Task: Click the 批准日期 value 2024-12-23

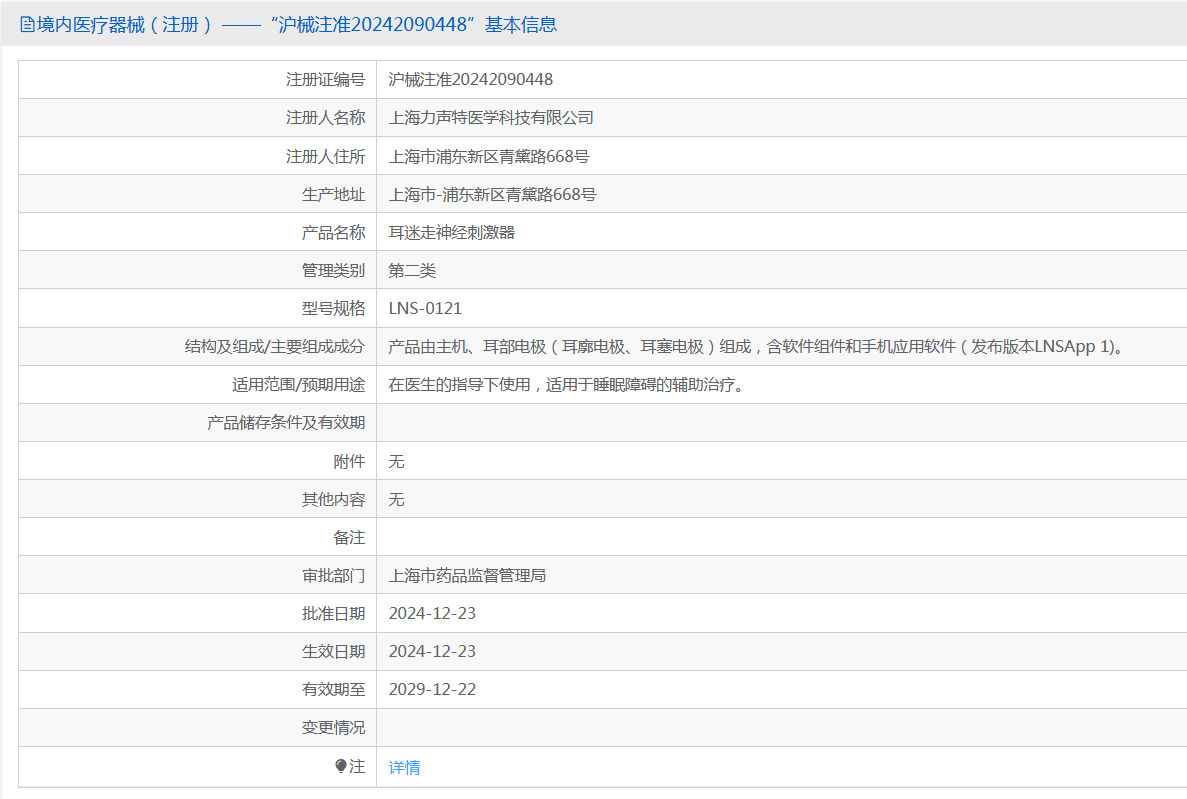Action: point(431,613)
